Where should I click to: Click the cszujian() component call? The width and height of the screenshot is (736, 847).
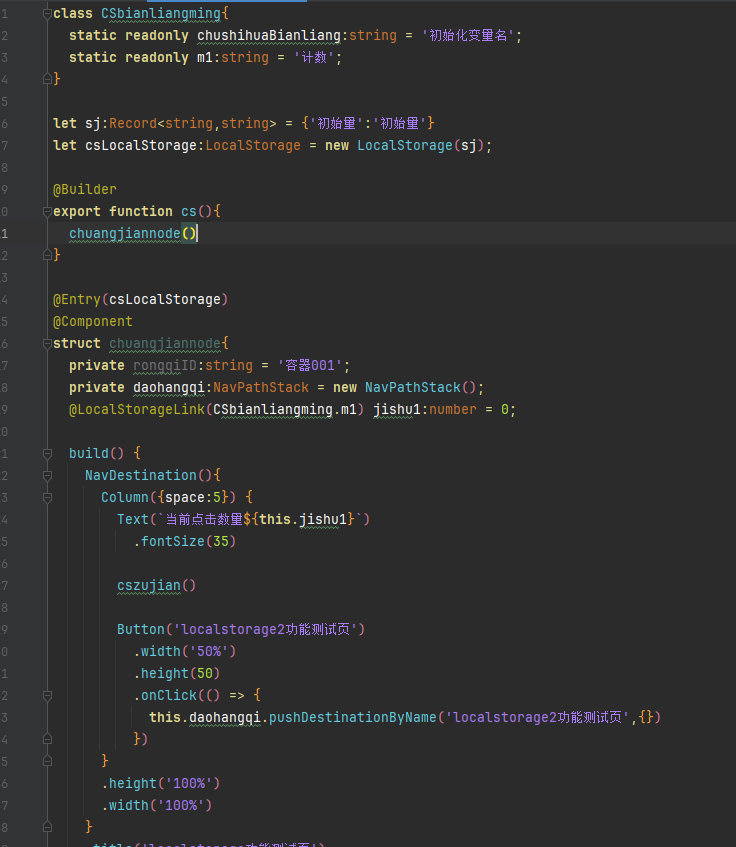click(x=156, y=586)
